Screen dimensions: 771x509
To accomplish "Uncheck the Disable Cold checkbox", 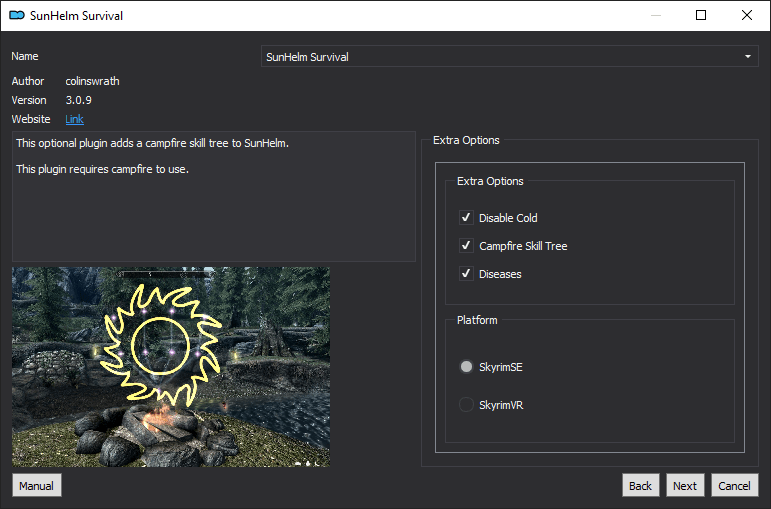I will click(466, 217).
